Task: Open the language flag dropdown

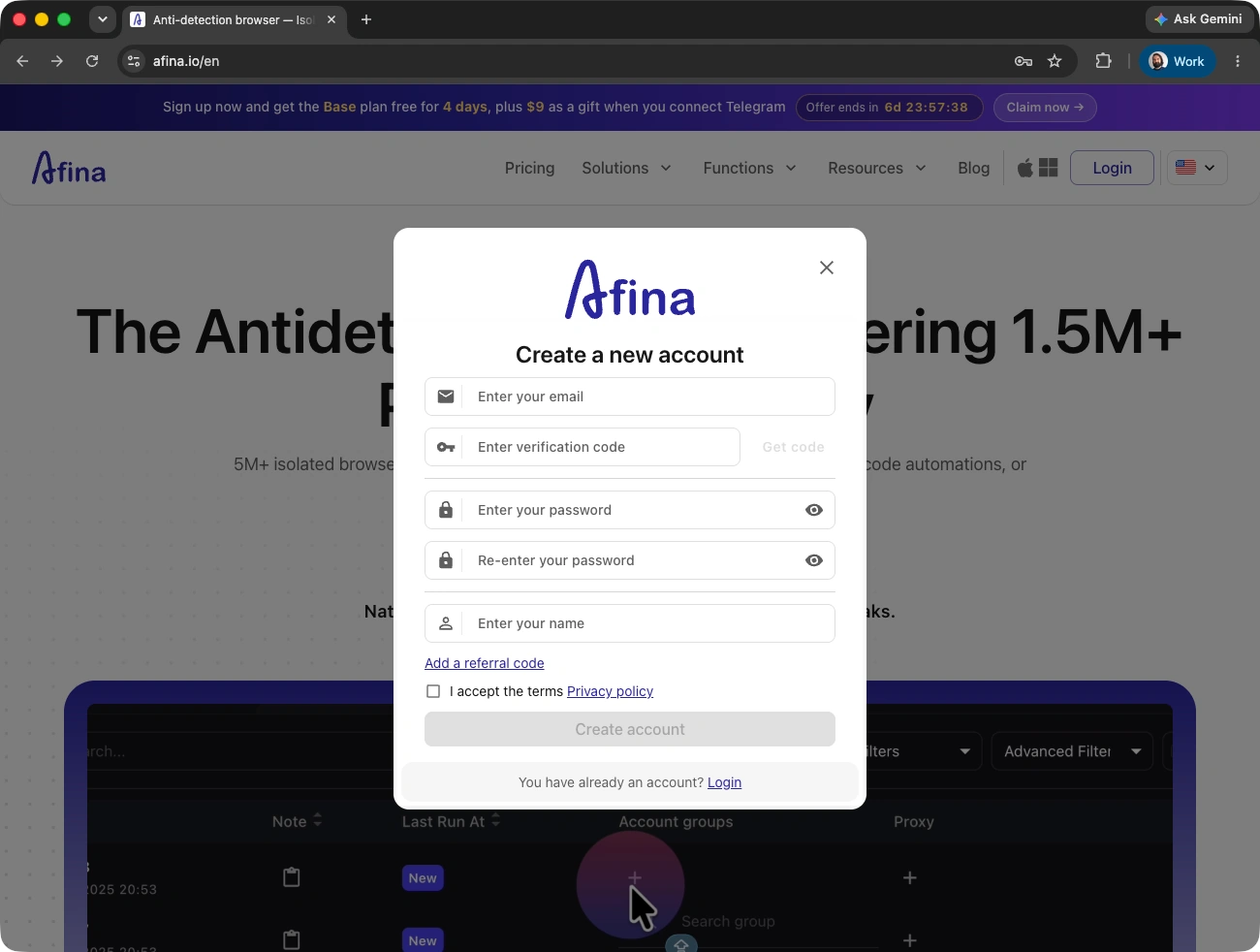Action: [x=1196, y=168]
